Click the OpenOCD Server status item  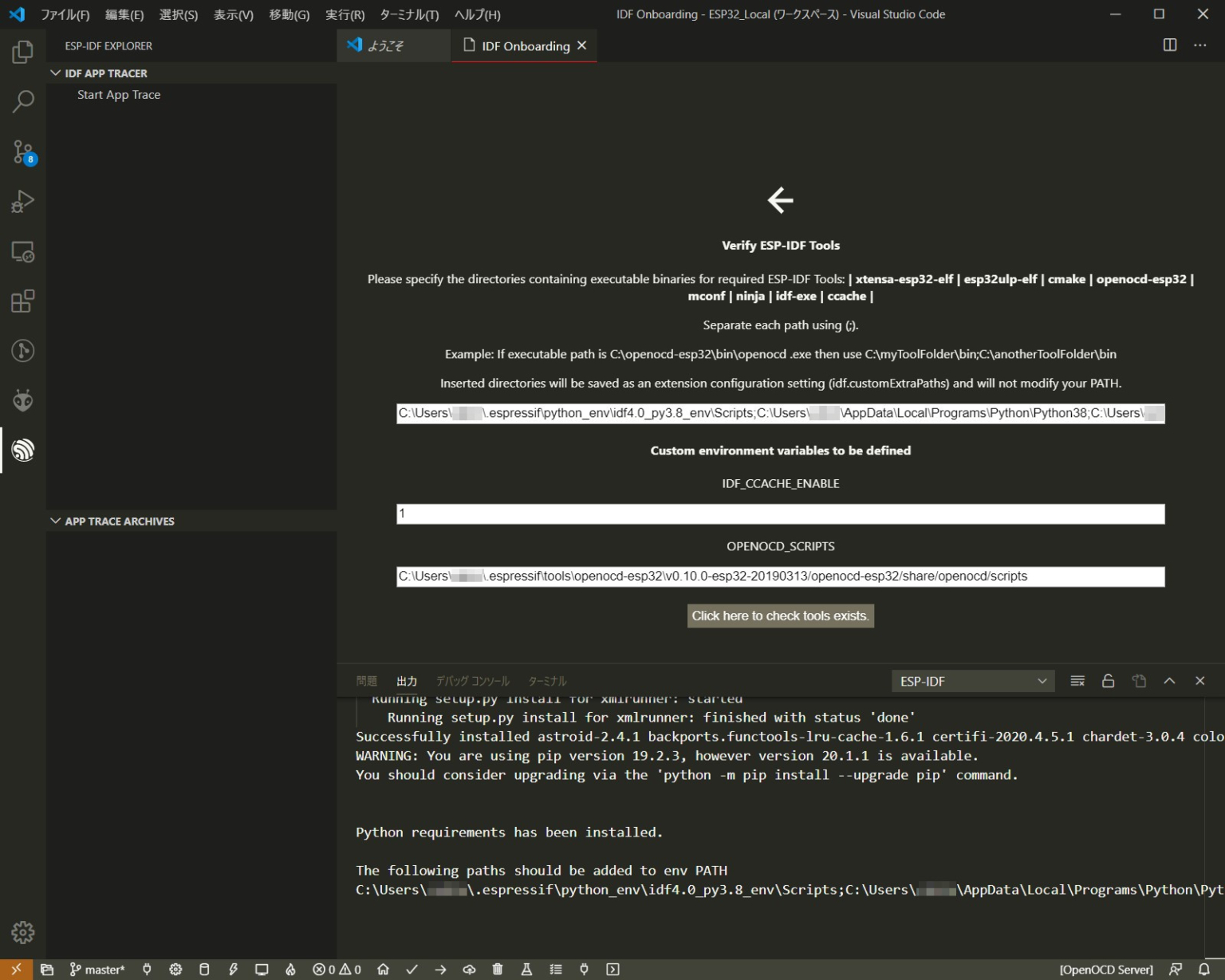click(x=1106, y=970)
